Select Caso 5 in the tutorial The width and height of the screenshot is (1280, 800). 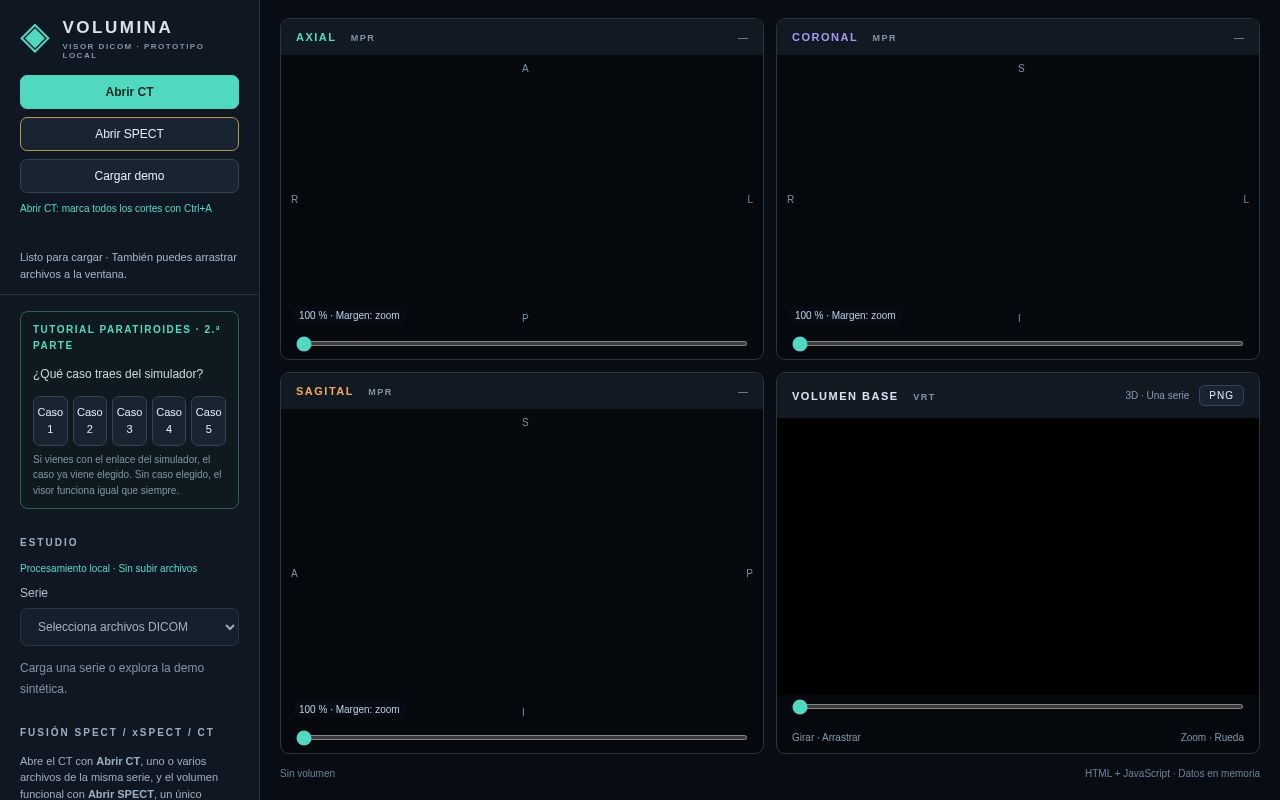click(x=208, y=421)
